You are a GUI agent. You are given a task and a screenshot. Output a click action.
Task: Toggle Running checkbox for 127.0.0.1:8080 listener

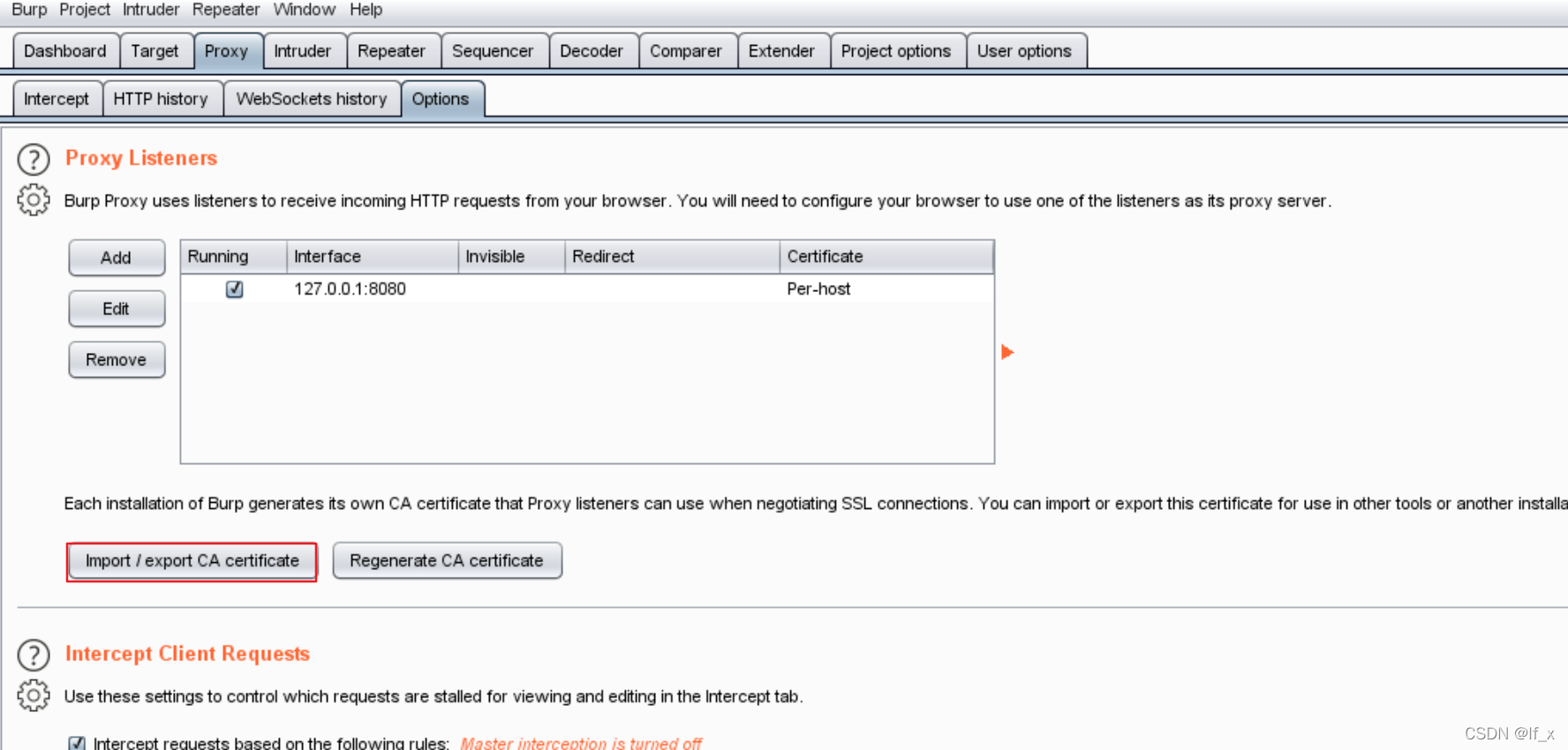[x=234, y=289]
